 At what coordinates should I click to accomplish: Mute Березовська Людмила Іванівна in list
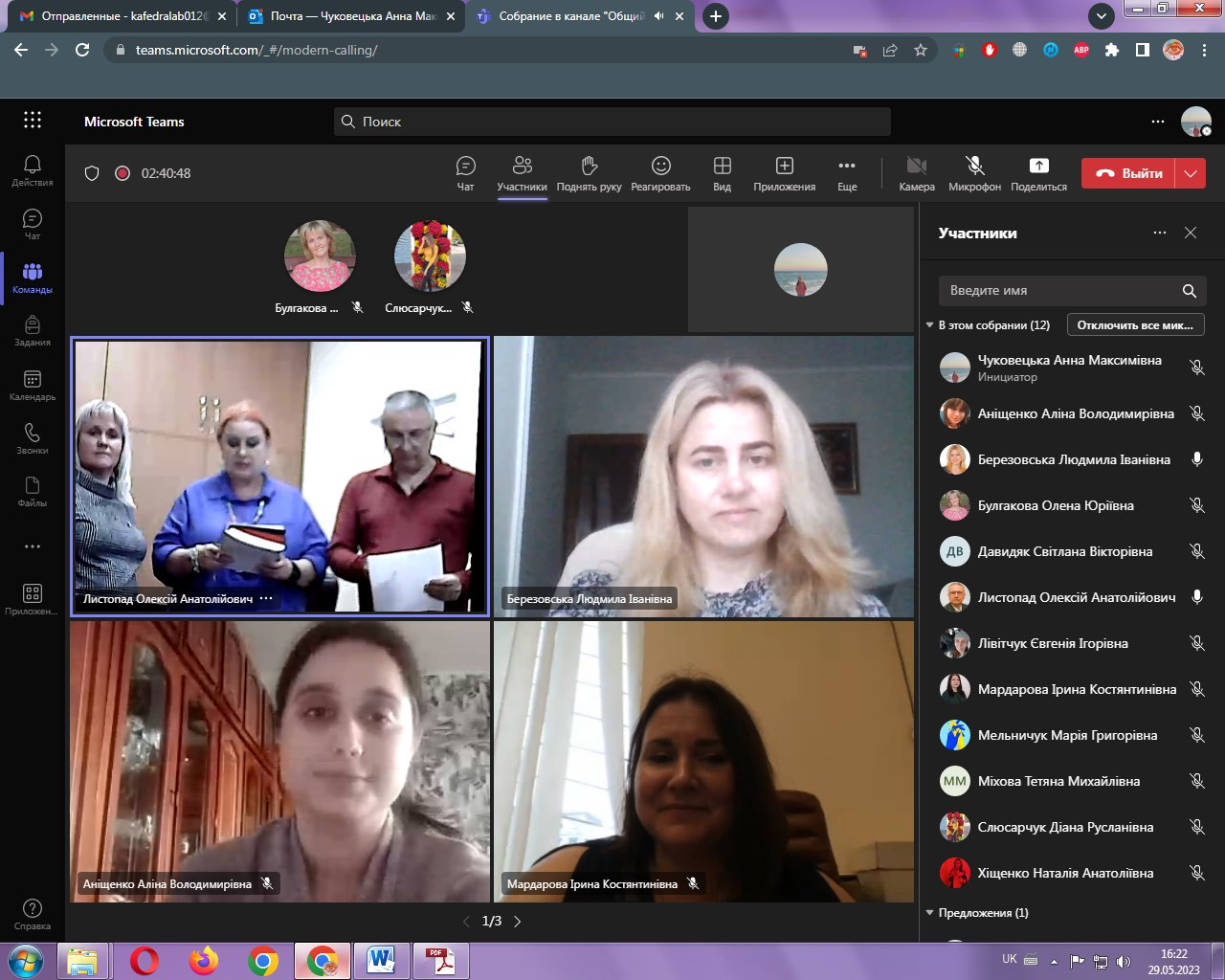pyautogui.click(x=1196, y=459)
